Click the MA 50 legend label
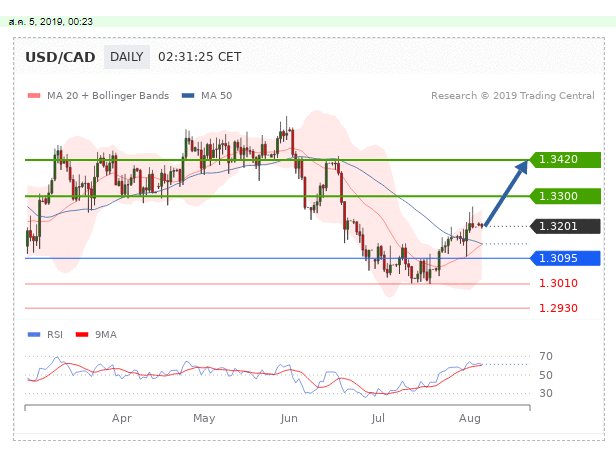The image size is (616, 449). (x=216, y=96)
